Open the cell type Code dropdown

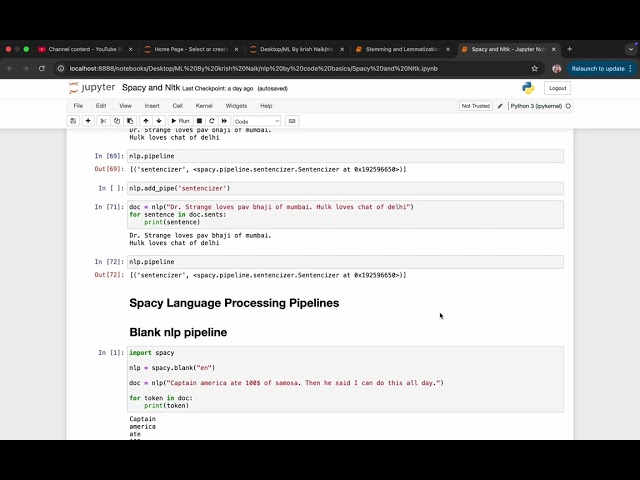(257, 121)
